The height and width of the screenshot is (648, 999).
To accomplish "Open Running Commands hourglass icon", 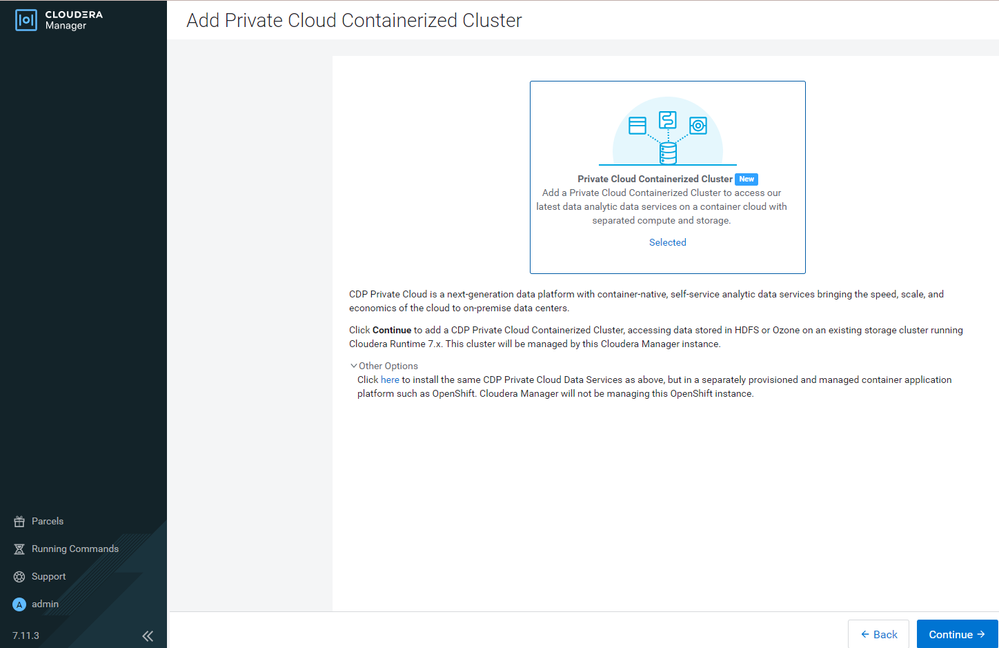I will pos(19,549).
